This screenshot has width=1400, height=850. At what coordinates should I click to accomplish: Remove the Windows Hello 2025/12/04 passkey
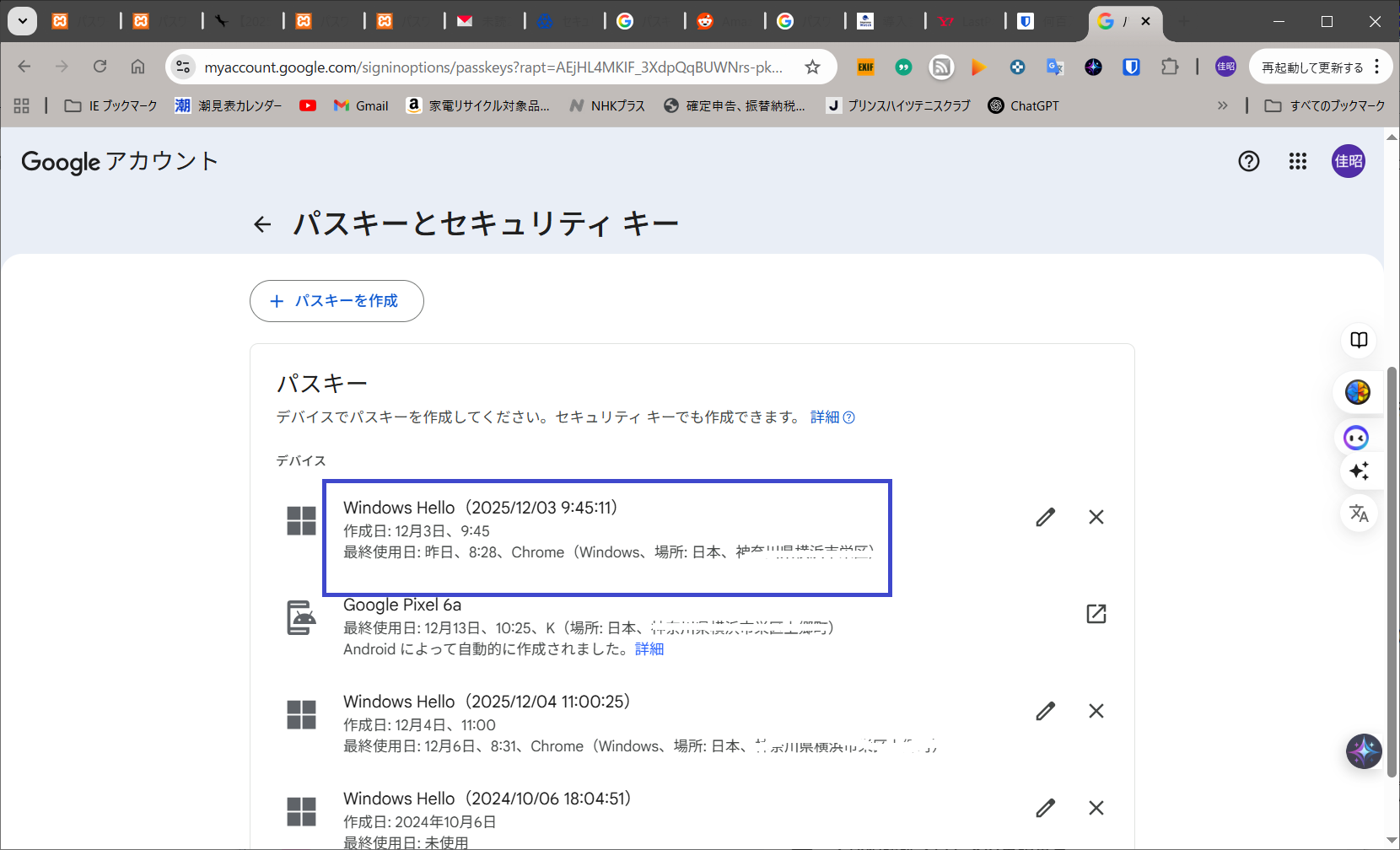(1096, 711)
